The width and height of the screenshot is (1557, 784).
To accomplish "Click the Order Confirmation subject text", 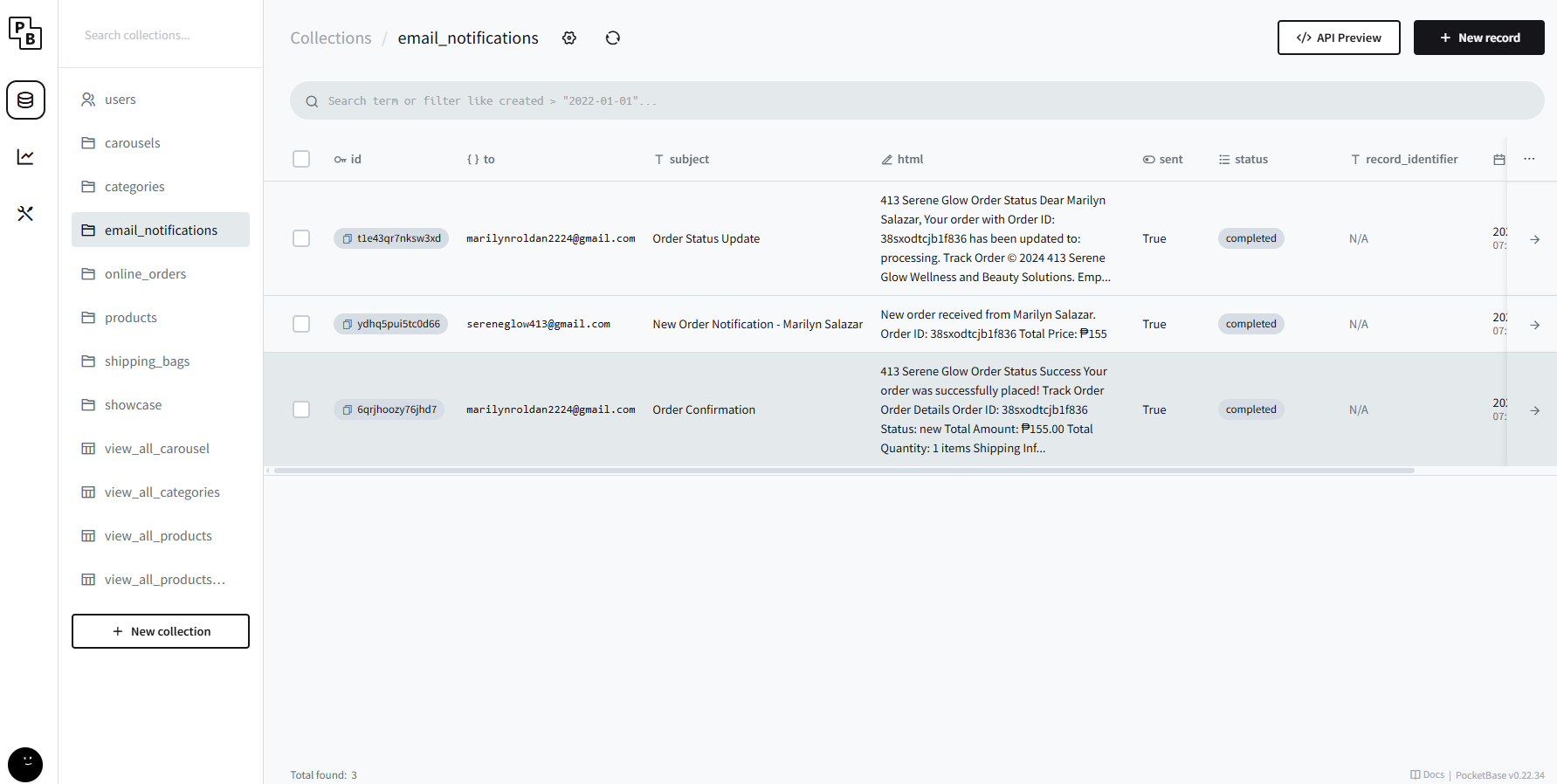I will [x=704, y=409].
